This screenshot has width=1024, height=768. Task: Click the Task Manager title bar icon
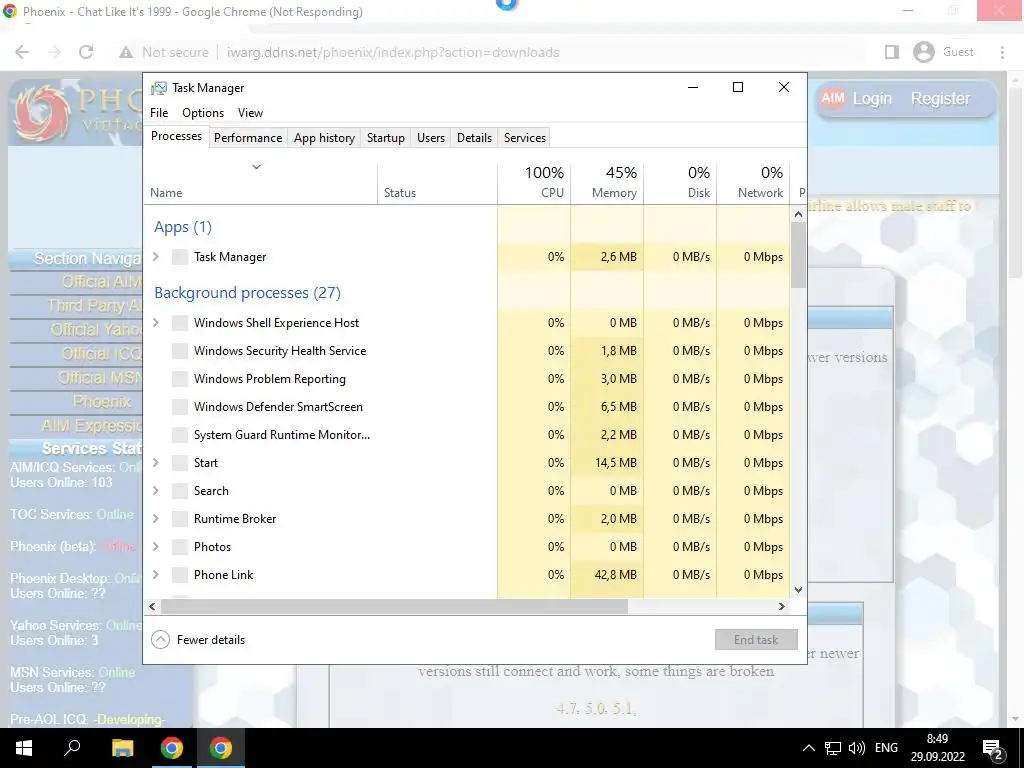159,88
